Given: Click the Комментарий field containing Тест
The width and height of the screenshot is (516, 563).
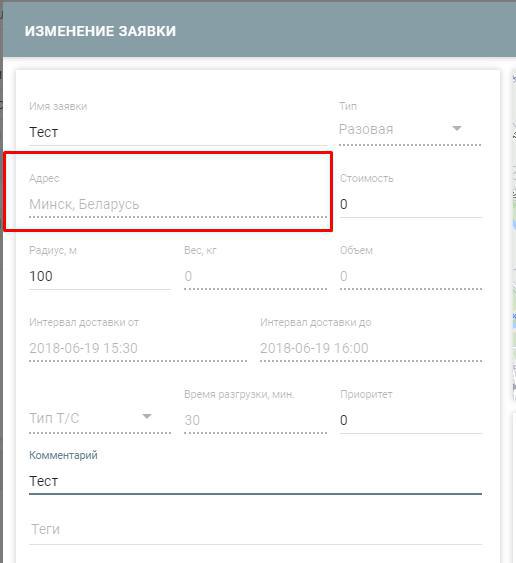Looking at the screenshot, I should pyautogui.click(x=255, y=481).
